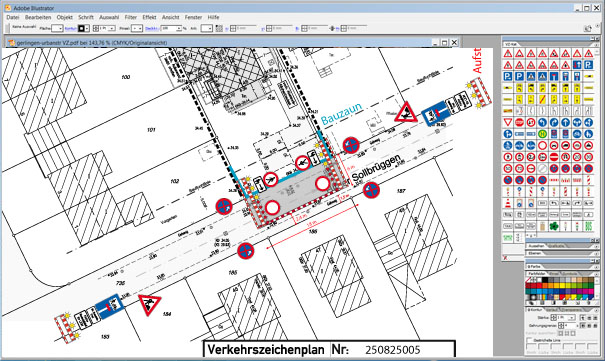Open the Ansicht menu

pos(171,17)
